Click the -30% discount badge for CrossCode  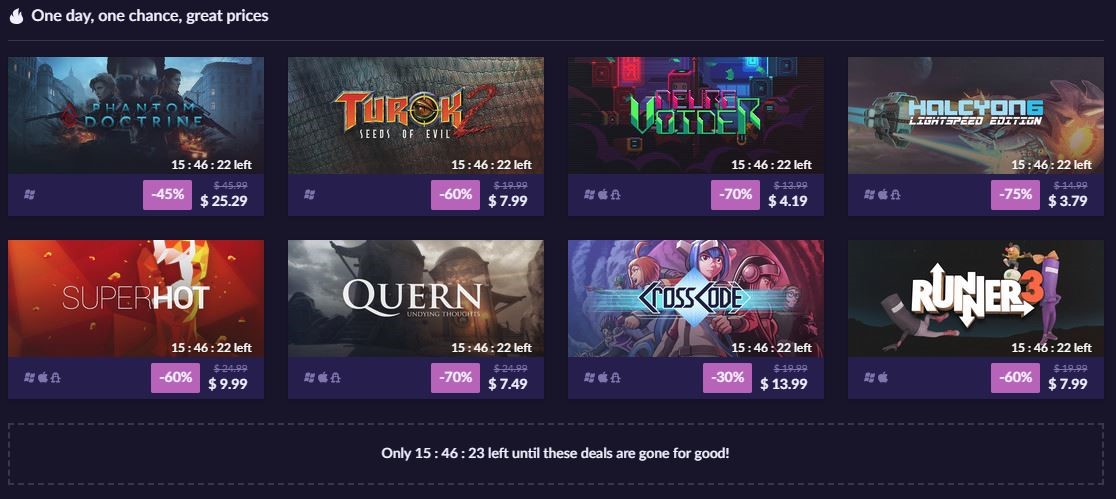(727, 377)
